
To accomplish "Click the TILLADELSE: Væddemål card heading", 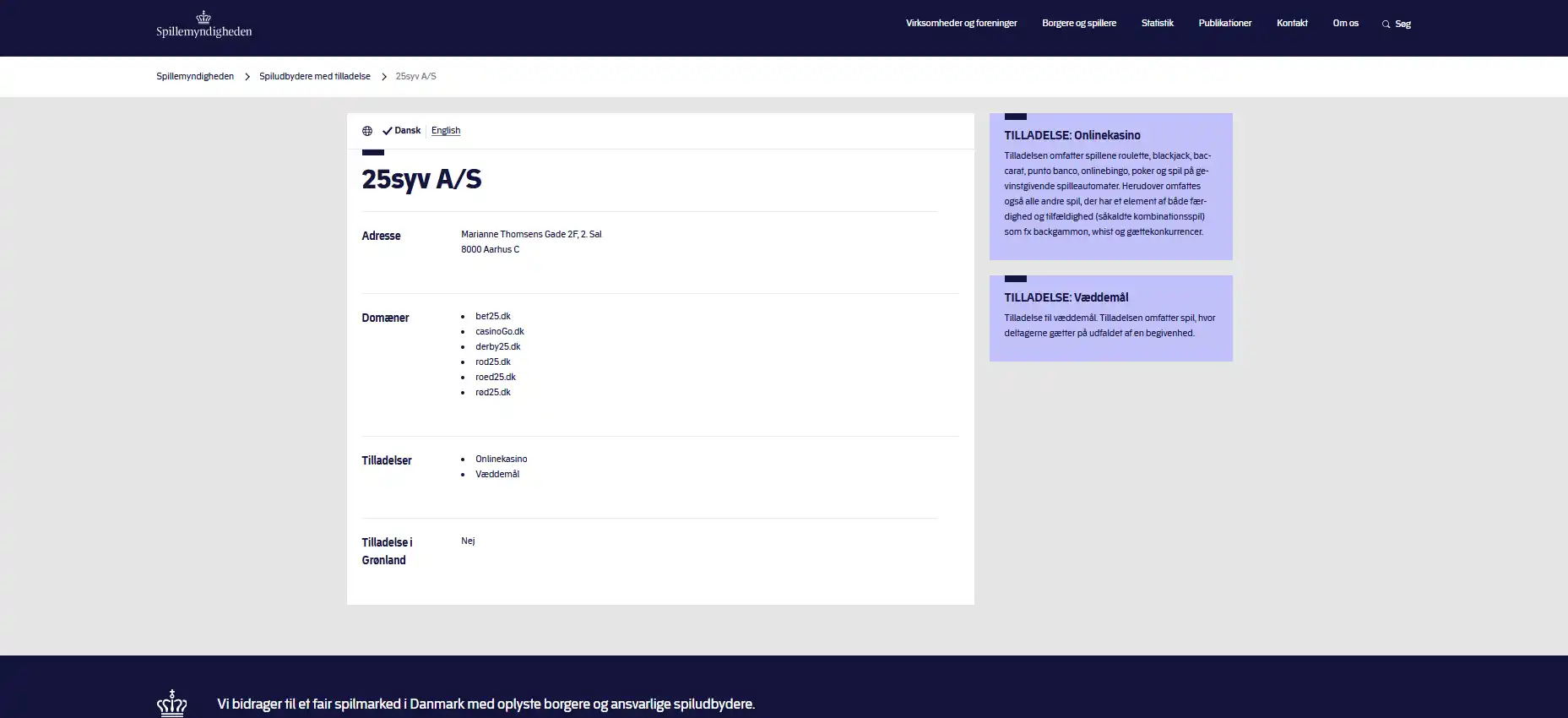I will point(1066,297).
